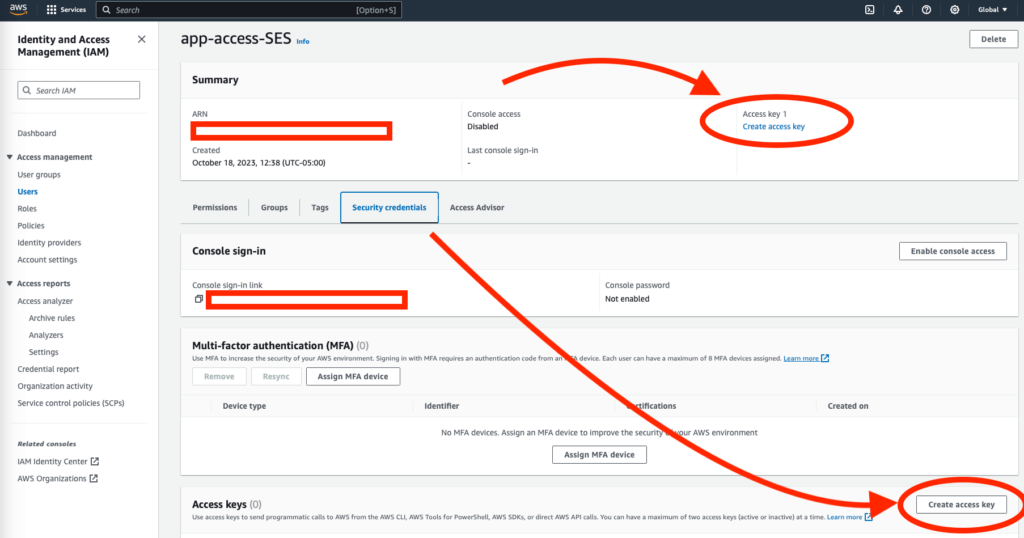Open Identity providers in the sidebar
Screen dimensions: 1024x538
click(49, 243)
